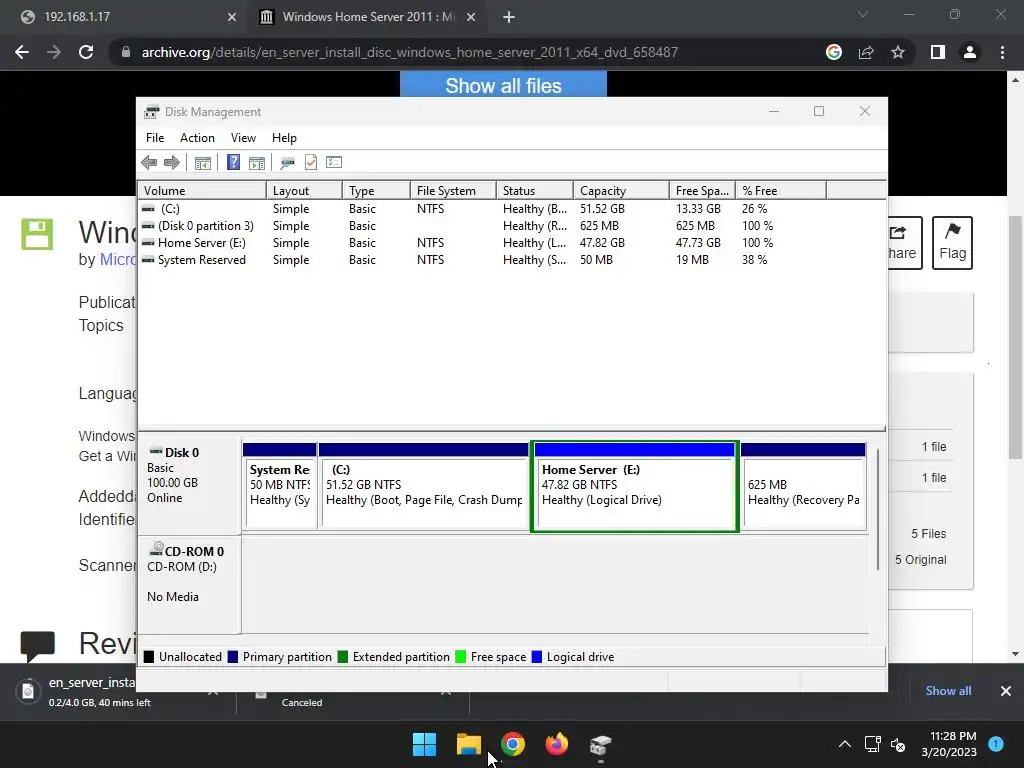Open a new Chrome tab
Image resolution: width=1024 pixels, height=768 pixels.
pyautogui.click(x=509, y=18)
